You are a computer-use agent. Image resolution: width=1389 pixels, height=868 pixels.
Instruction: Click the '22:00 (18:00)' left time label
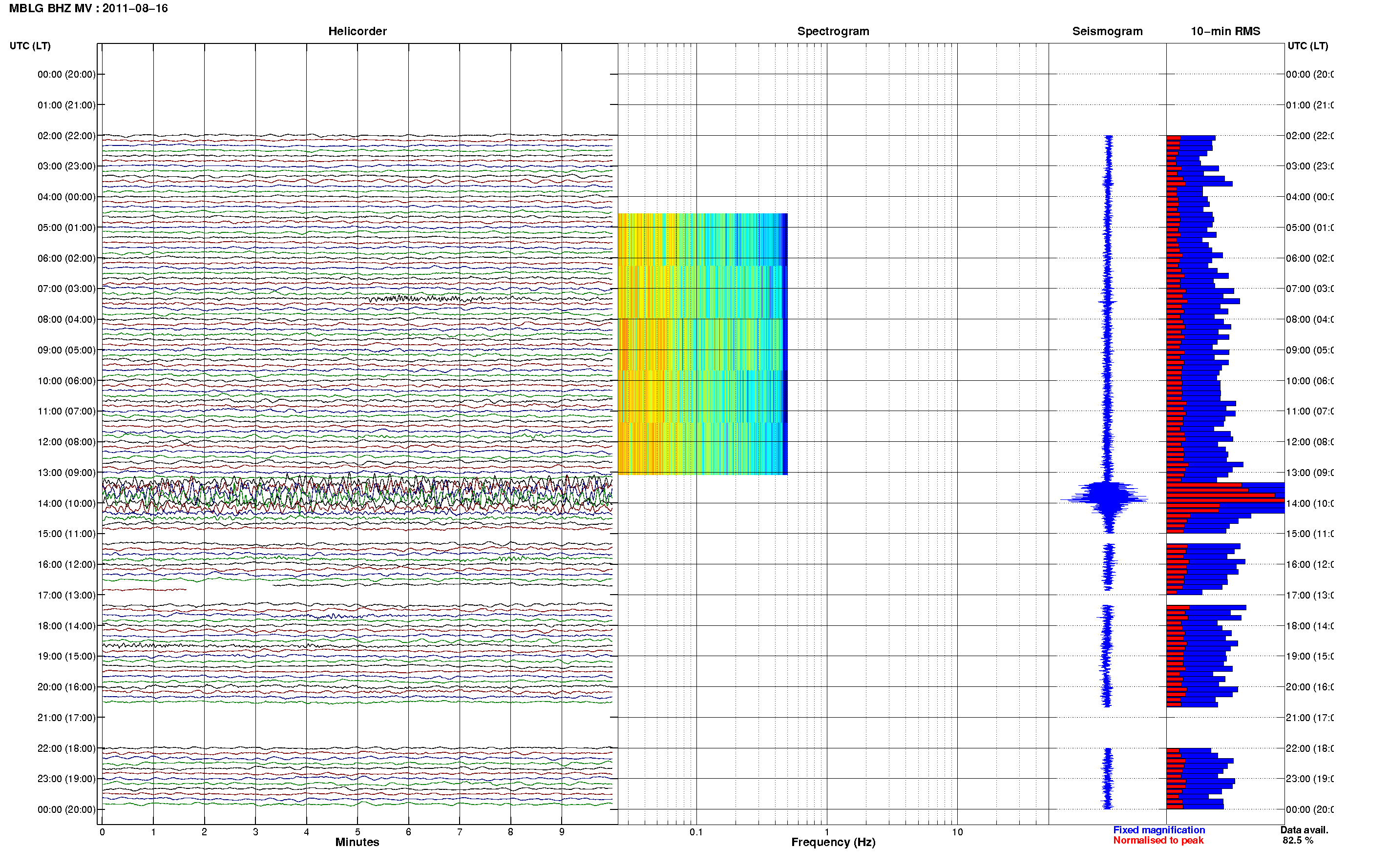(66, 748)
